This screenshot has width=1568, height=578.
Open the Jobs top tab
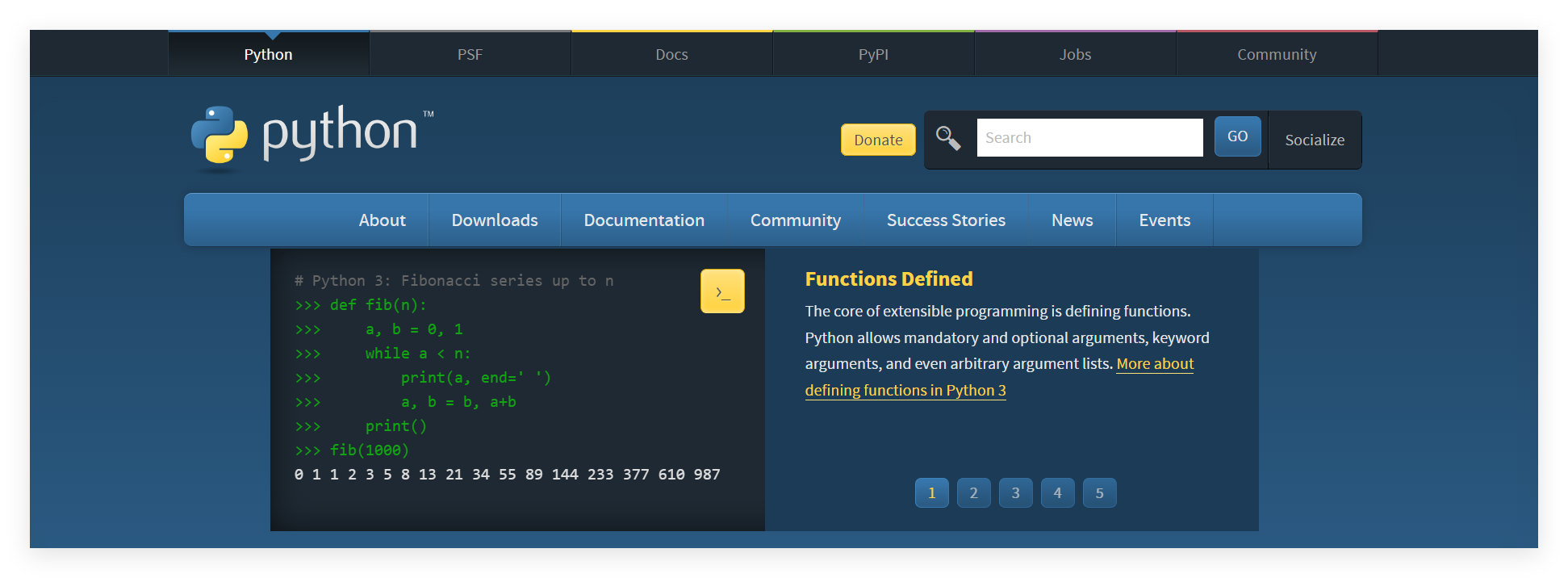(1076, 54)
